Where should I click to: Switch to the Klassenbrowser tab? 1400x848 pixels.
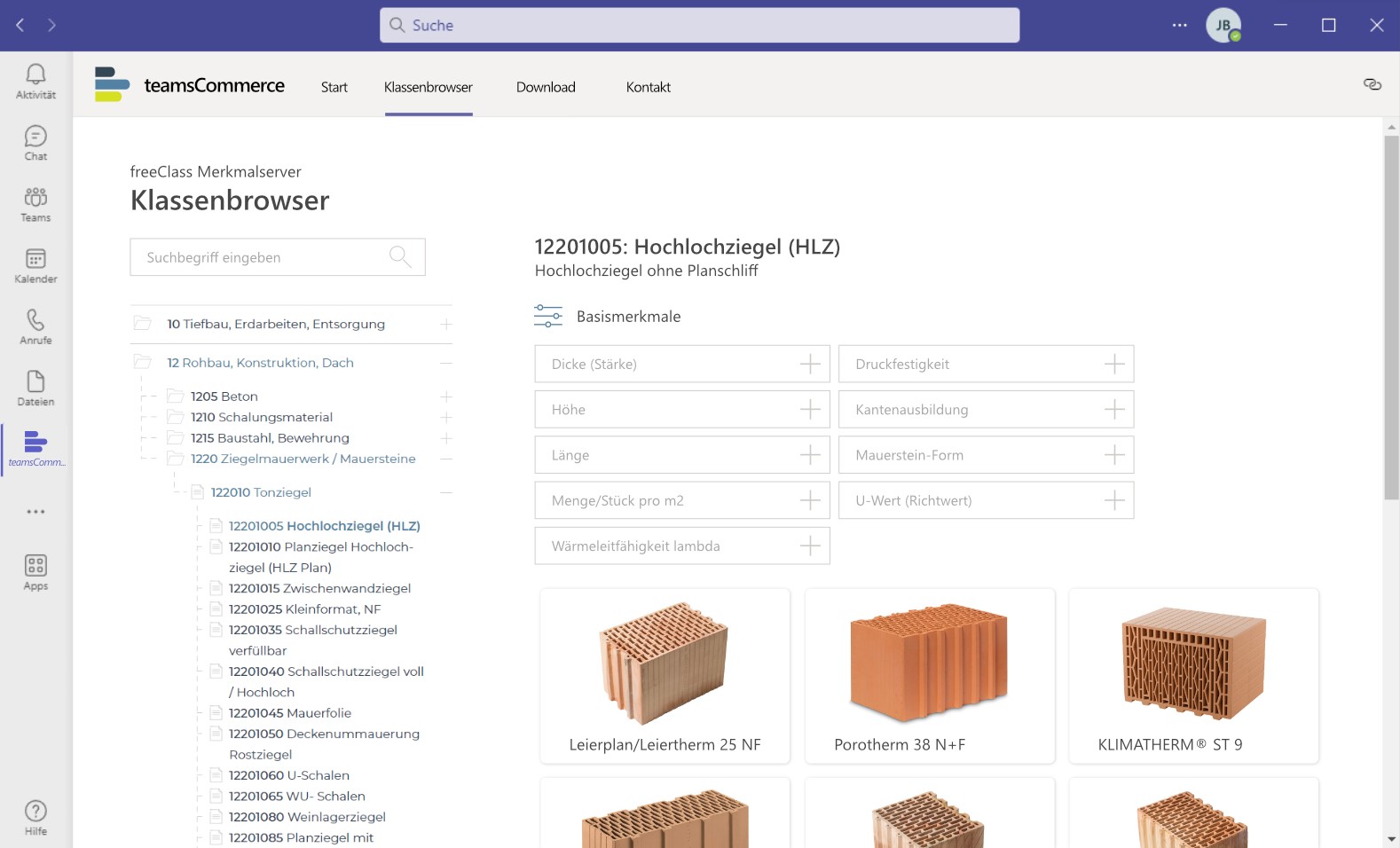click(x=429, y=87)
